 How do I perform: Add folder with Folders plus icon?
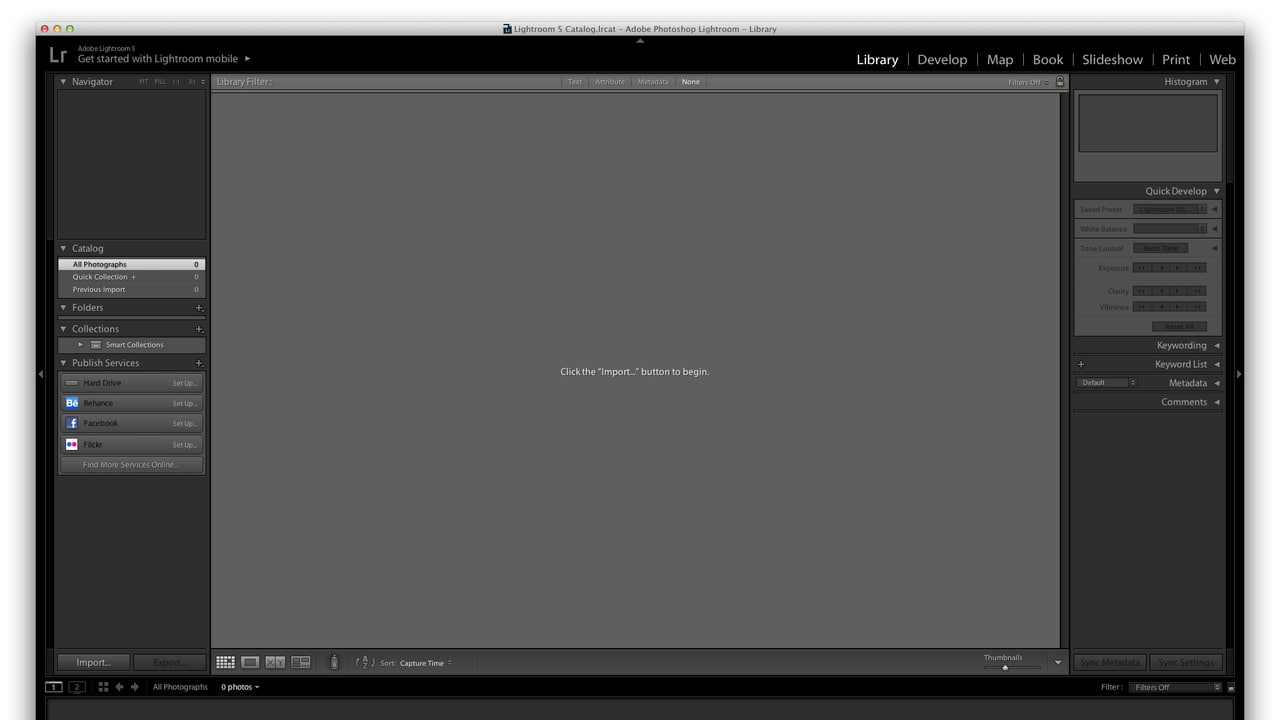click(199, 308)
